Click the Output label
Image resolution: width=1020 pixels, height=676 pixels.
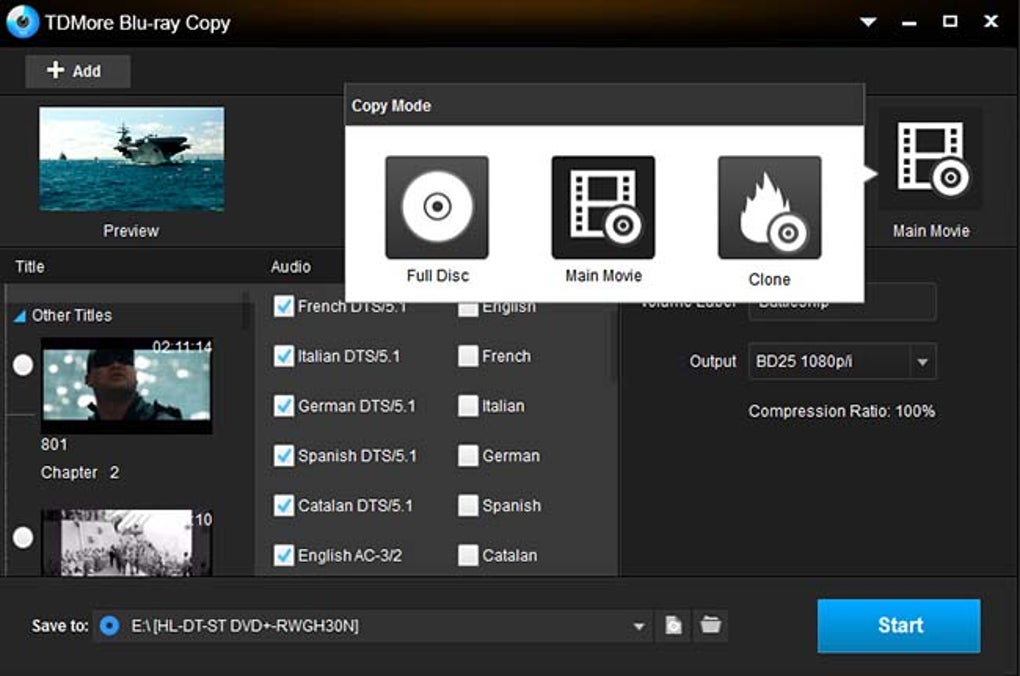[x=713, y=361]
